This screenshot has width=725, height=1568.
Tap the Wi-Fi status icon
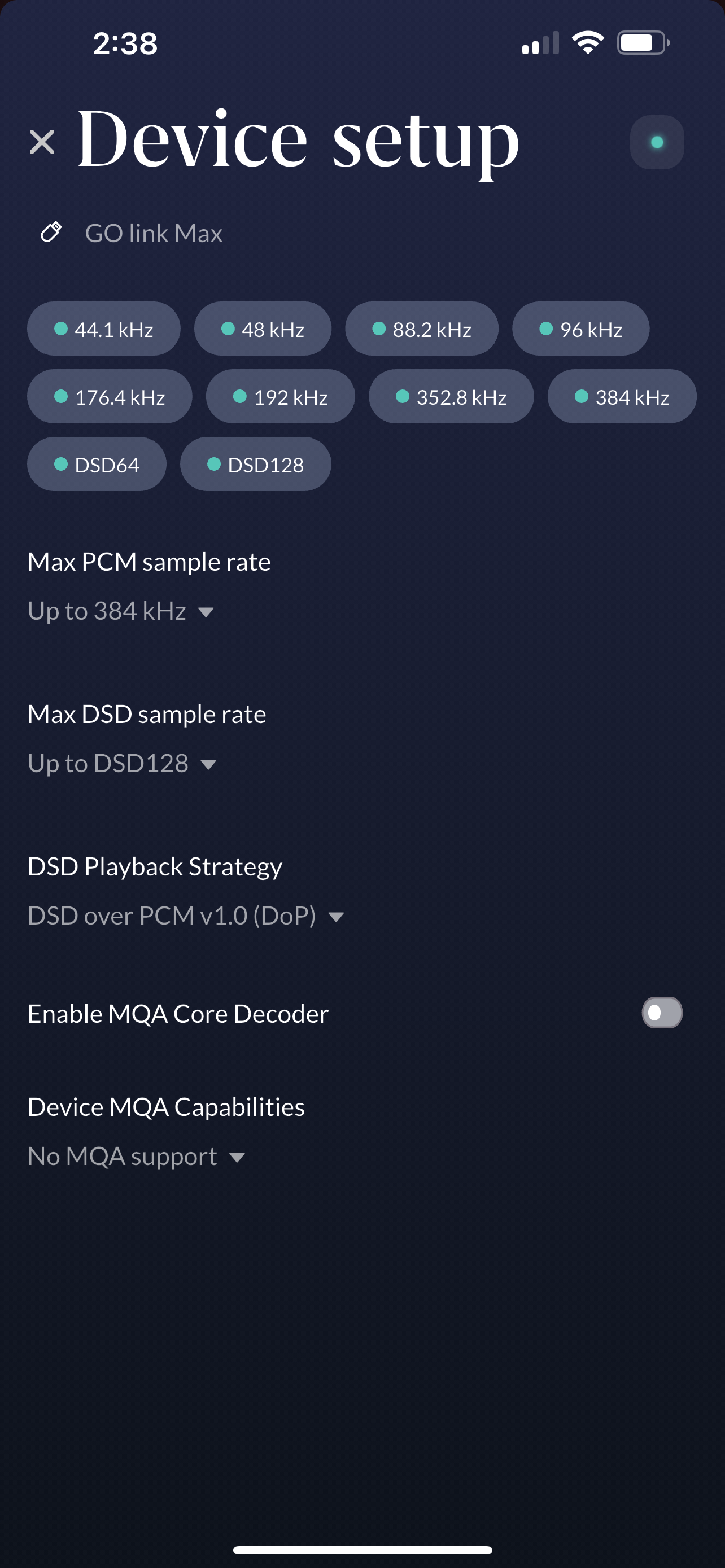click(x=587, y=43)
